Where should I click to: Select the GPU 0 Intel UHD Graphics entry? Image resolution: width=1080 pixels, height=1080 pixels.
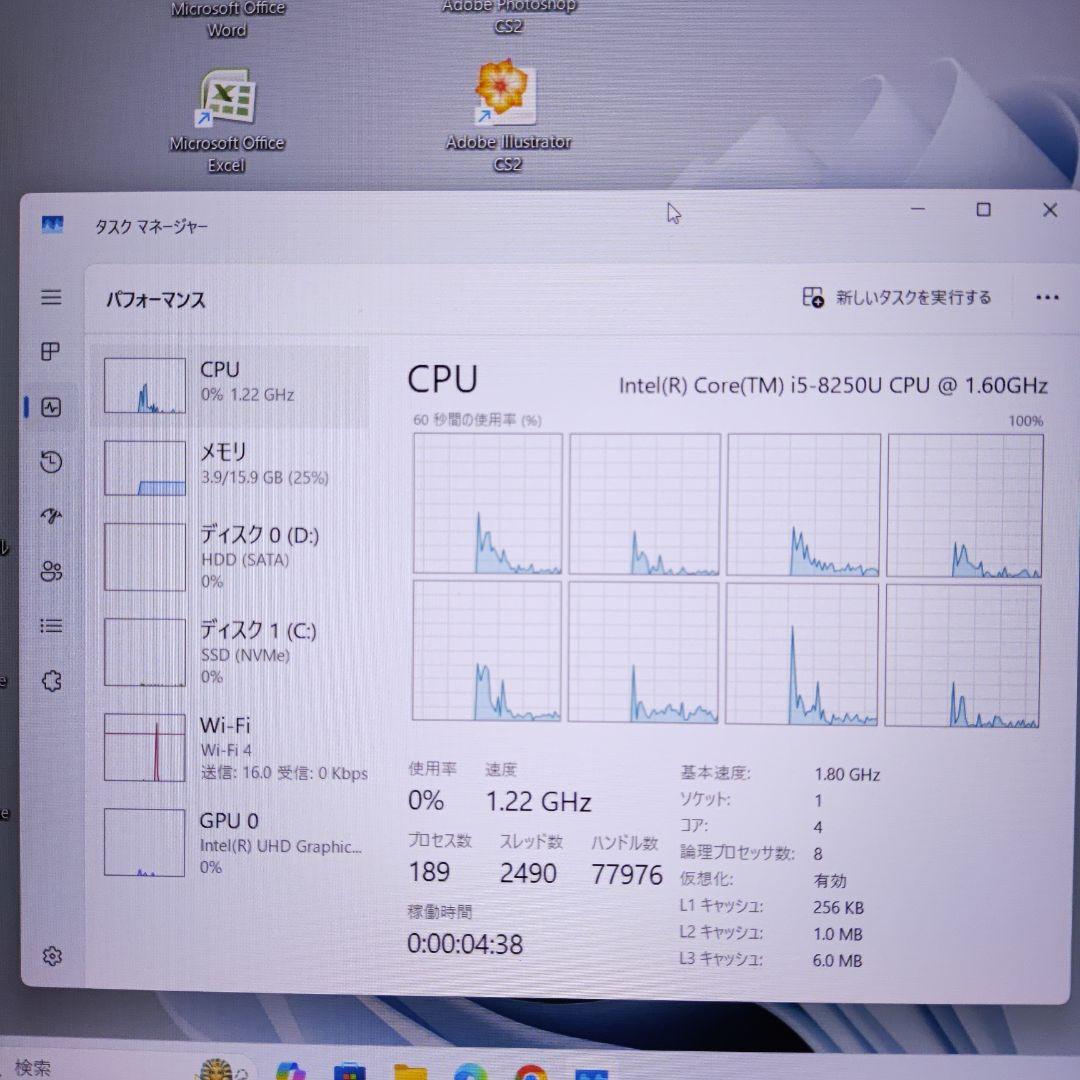point(229,842)
